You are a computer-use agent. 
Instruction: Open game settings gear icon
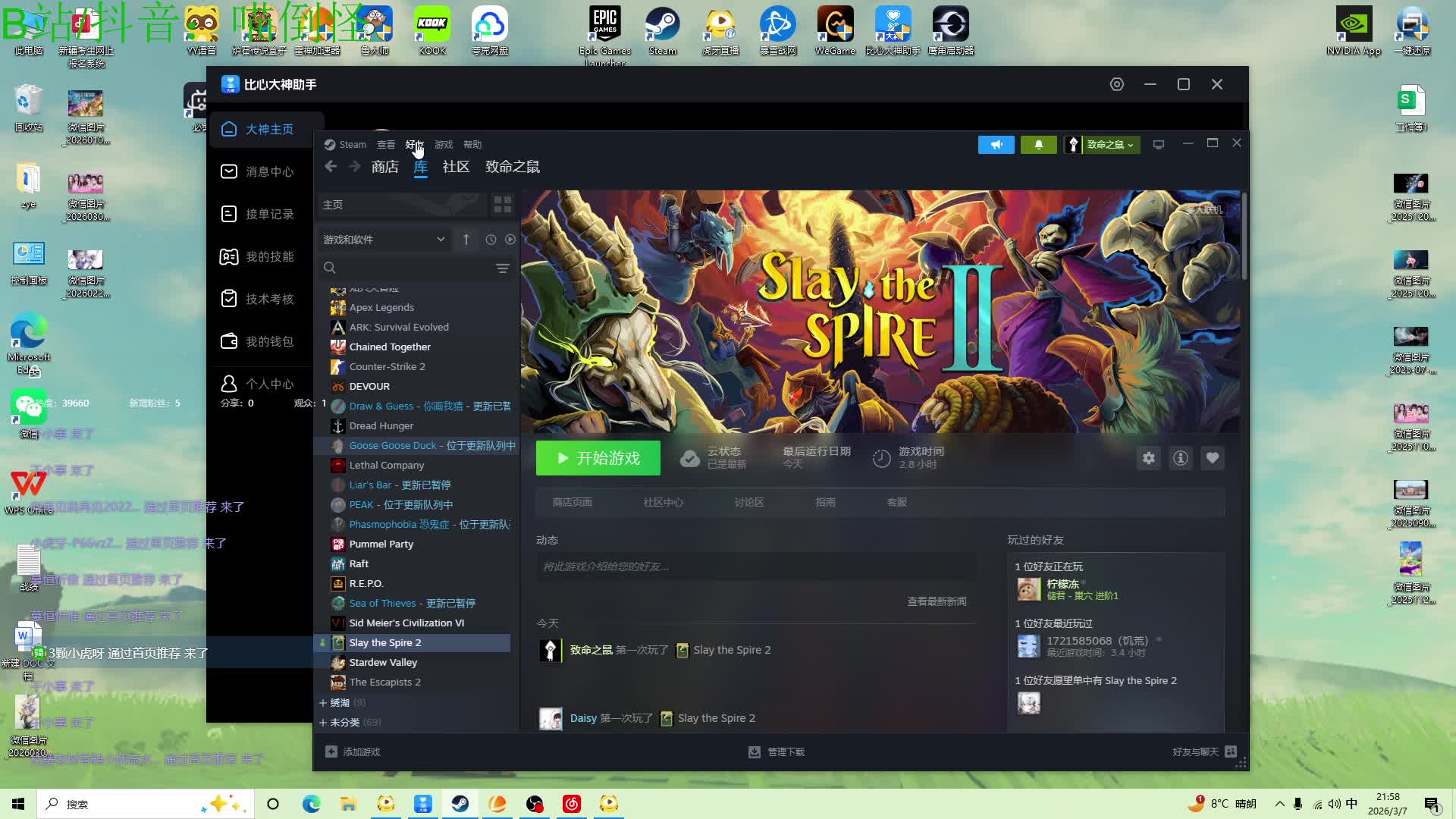pyautogui.click(x=1149, y=458)
